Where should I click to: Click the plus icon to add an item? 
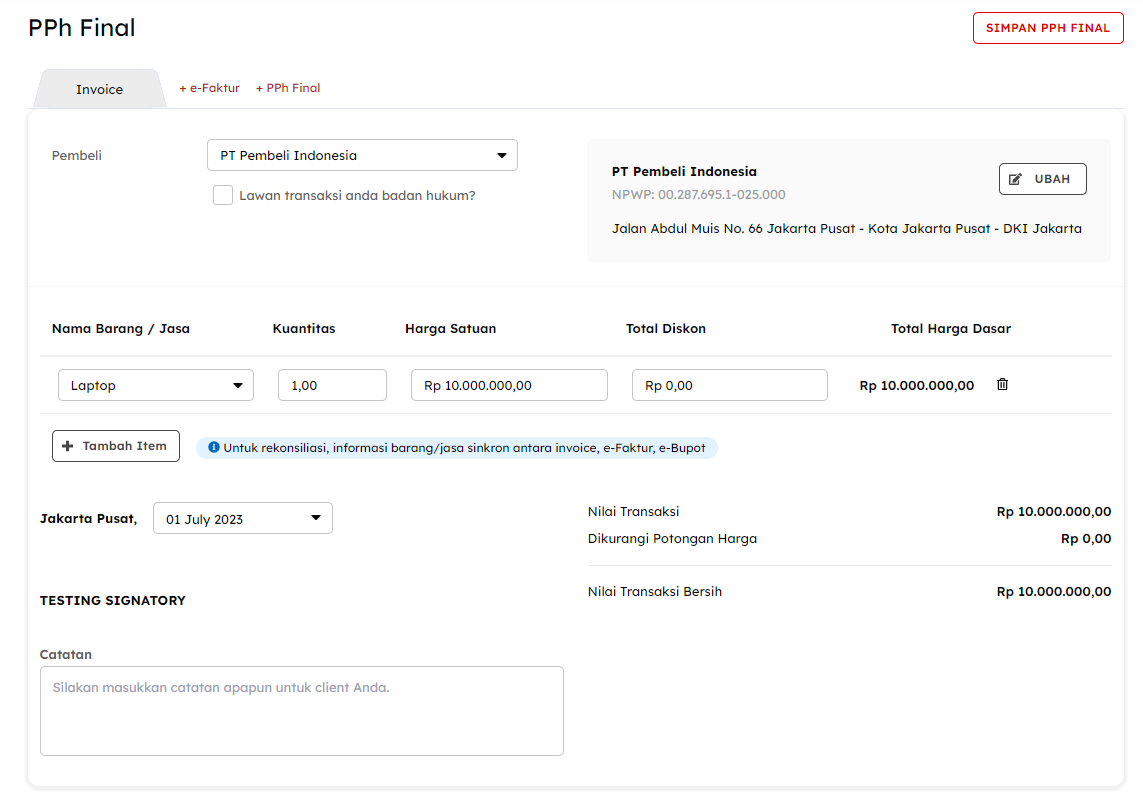[68, 446]
